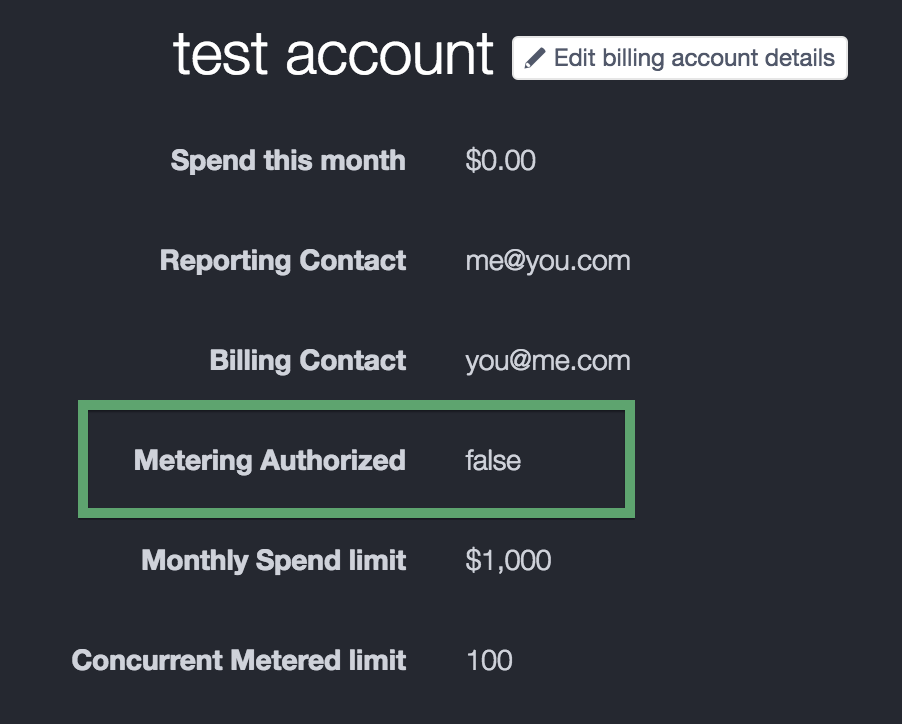Click the Billing Contact label
Image resolution: width=902 pixels, height=724 pixels.
(308, 361)
